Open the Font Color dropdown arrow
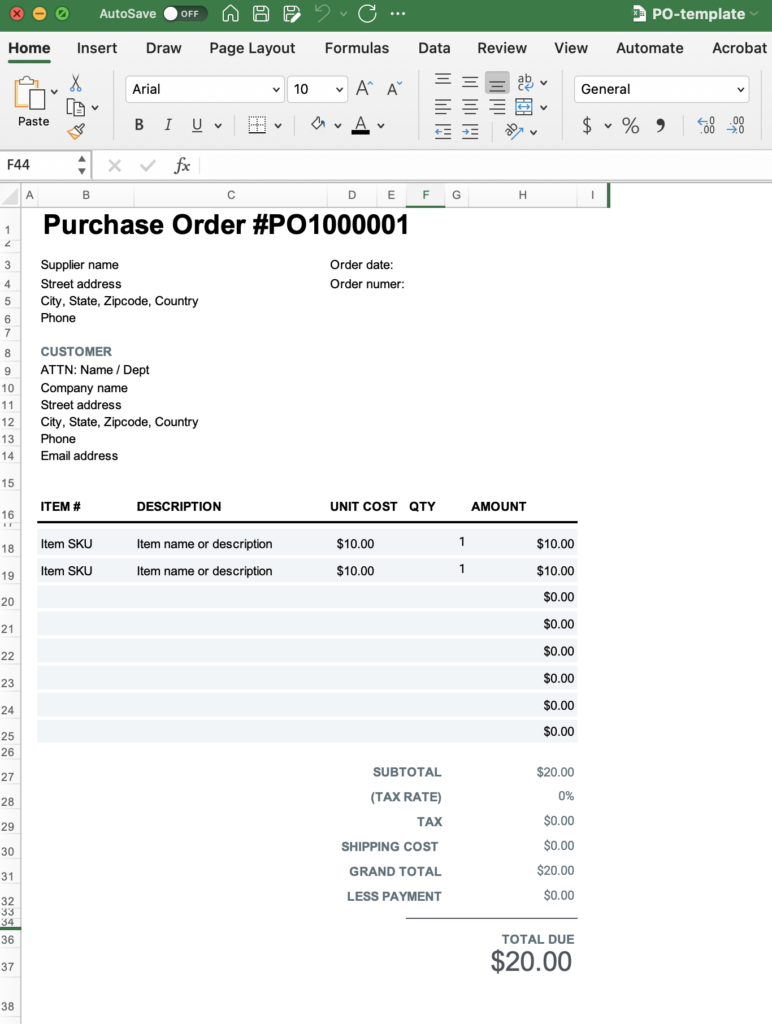Image resolution: width=772 pixels, height=1024 pixels. click(381, 125)
